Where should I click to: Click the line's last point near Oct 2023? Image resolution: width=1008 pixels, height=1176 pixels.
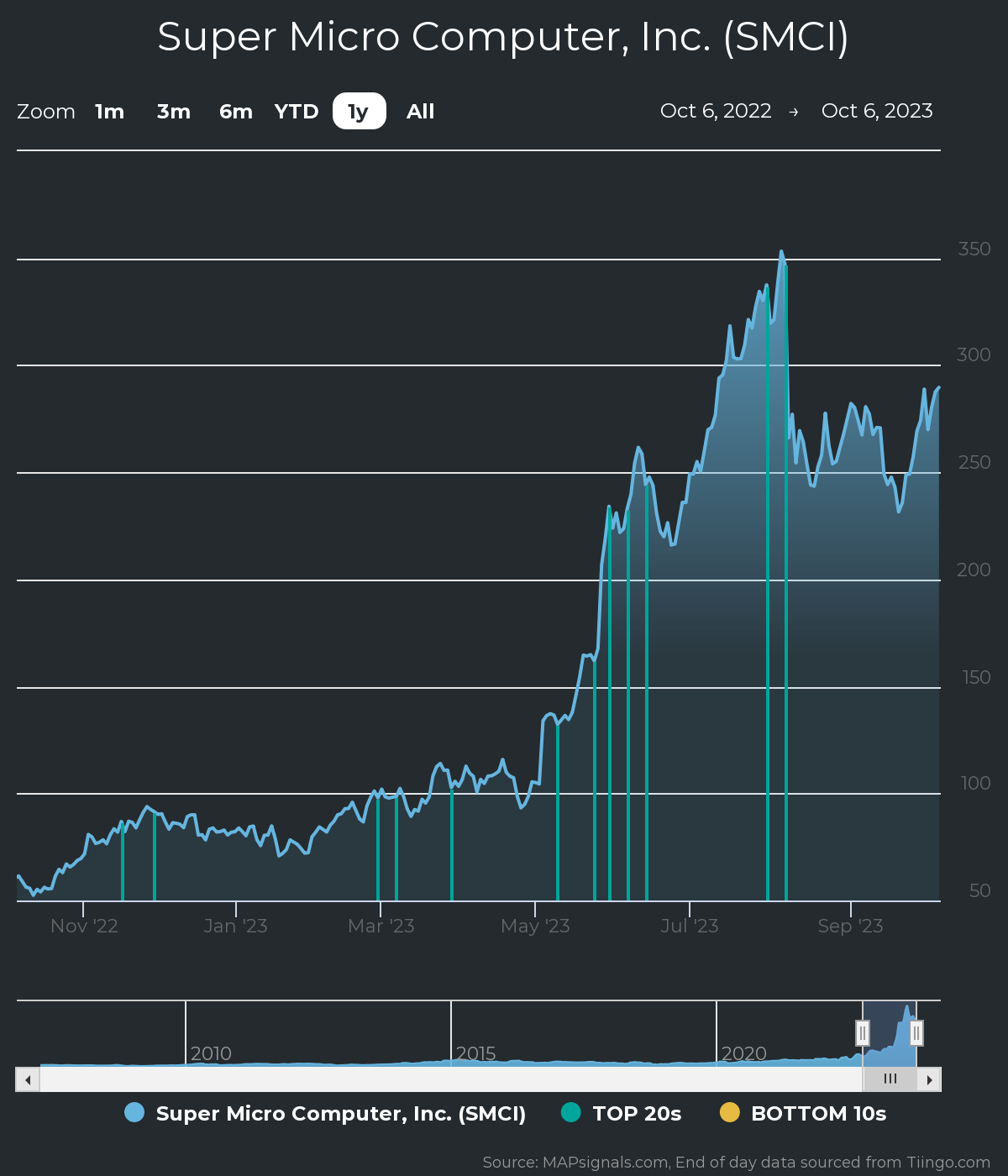pyautogui.click(x=938, y=387)
